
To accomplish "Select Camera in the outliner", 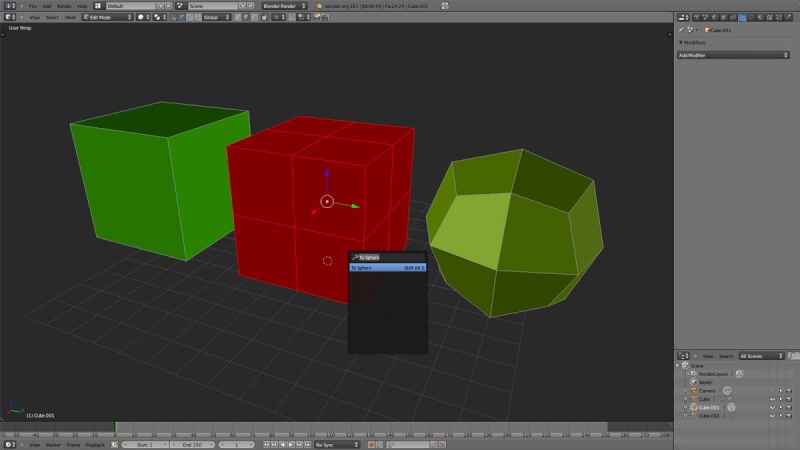I will pyautogui.click(x=707, y=390).
